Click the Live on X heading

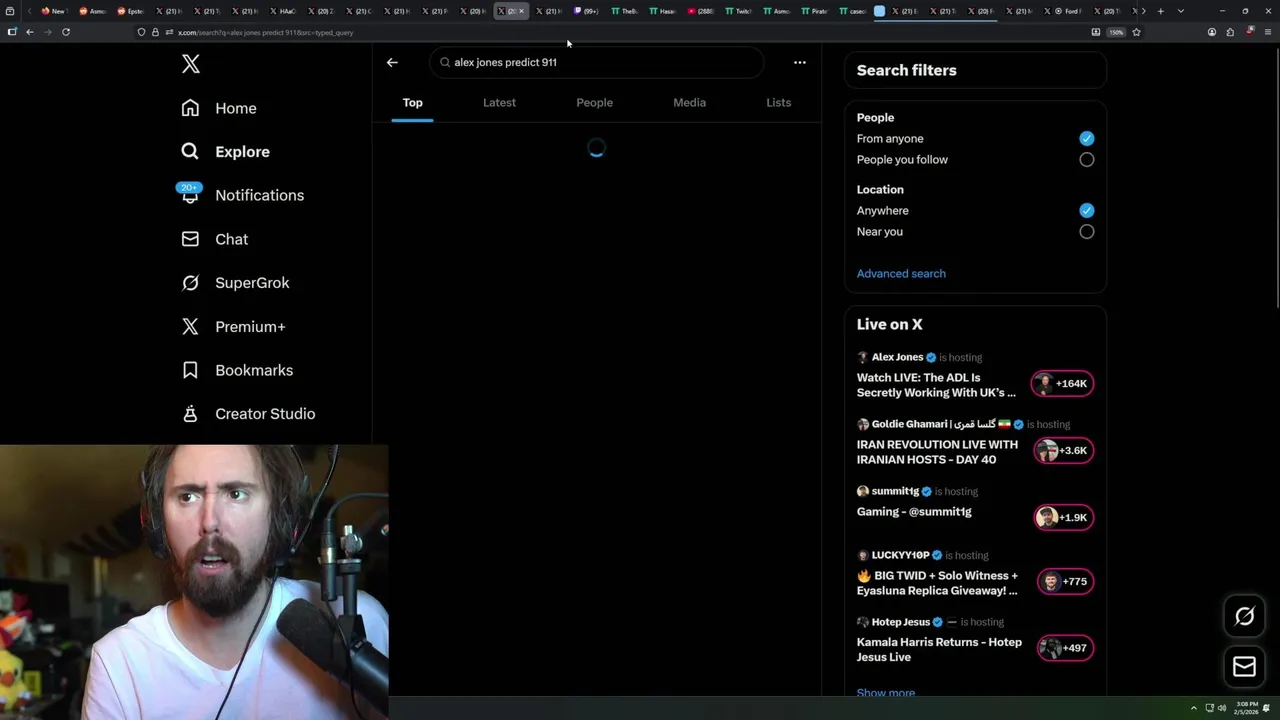tap(890, 325)
